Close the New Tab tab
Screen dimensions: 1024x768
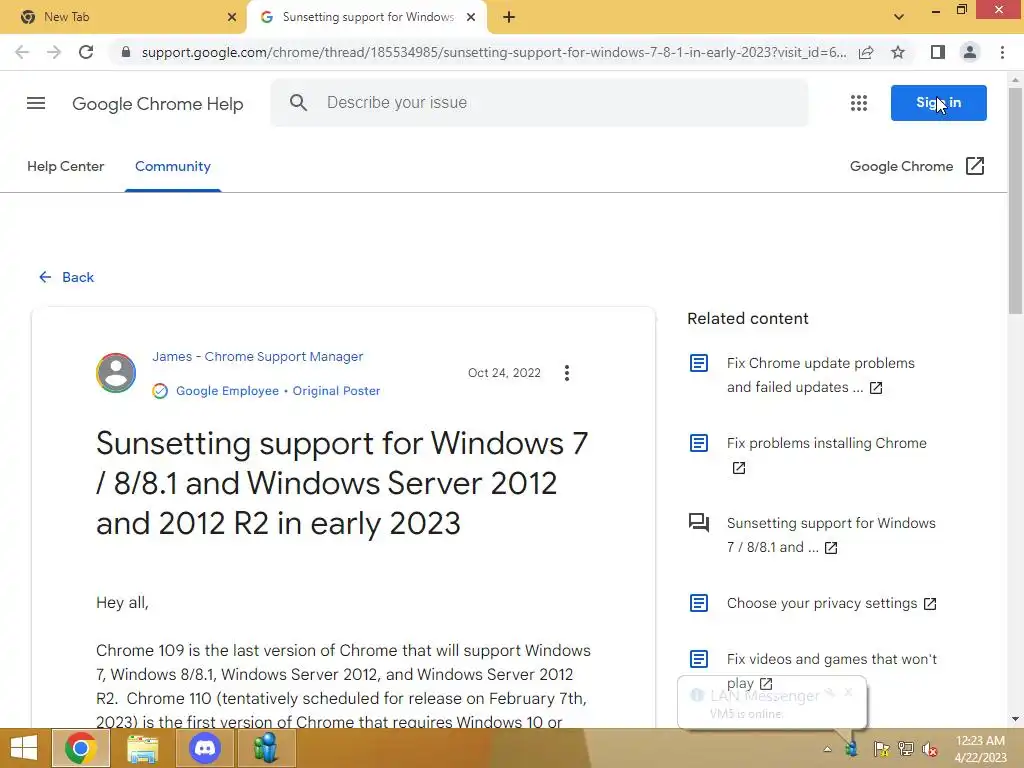232,17
